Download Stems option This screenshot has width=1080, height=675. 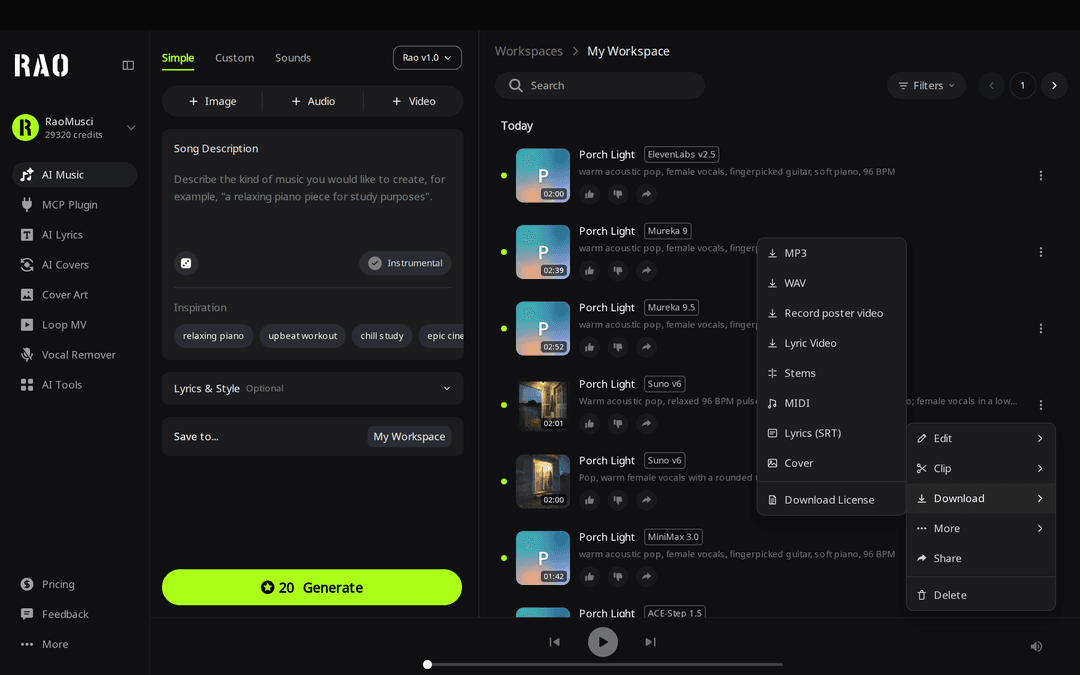click(x=831, y=373)
